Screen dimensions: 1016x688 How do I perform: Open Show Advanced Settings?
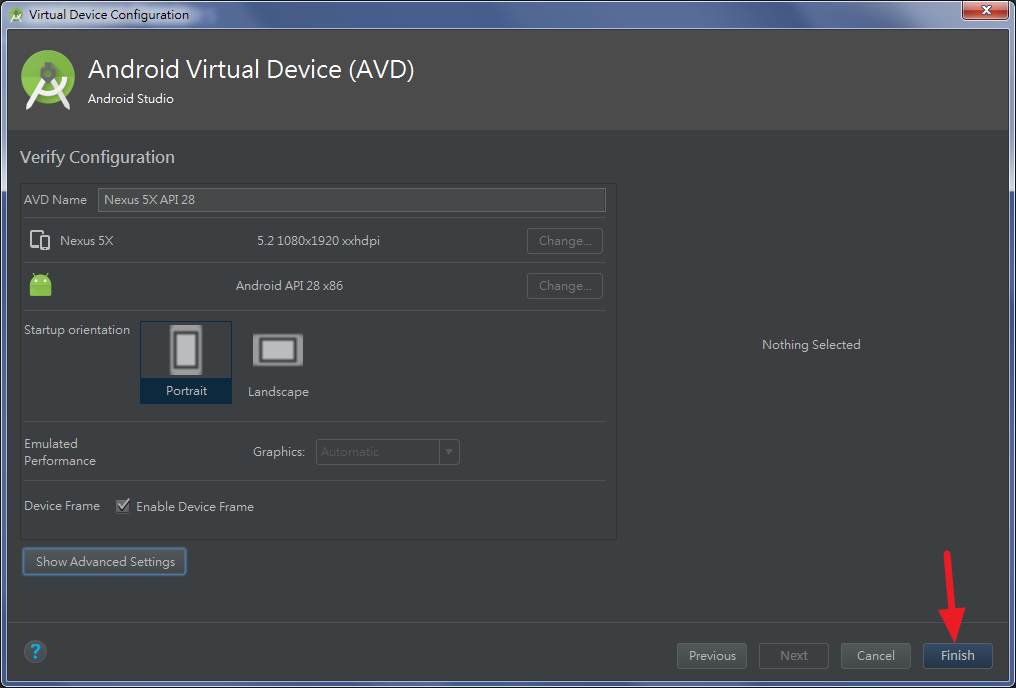point(104,562)
